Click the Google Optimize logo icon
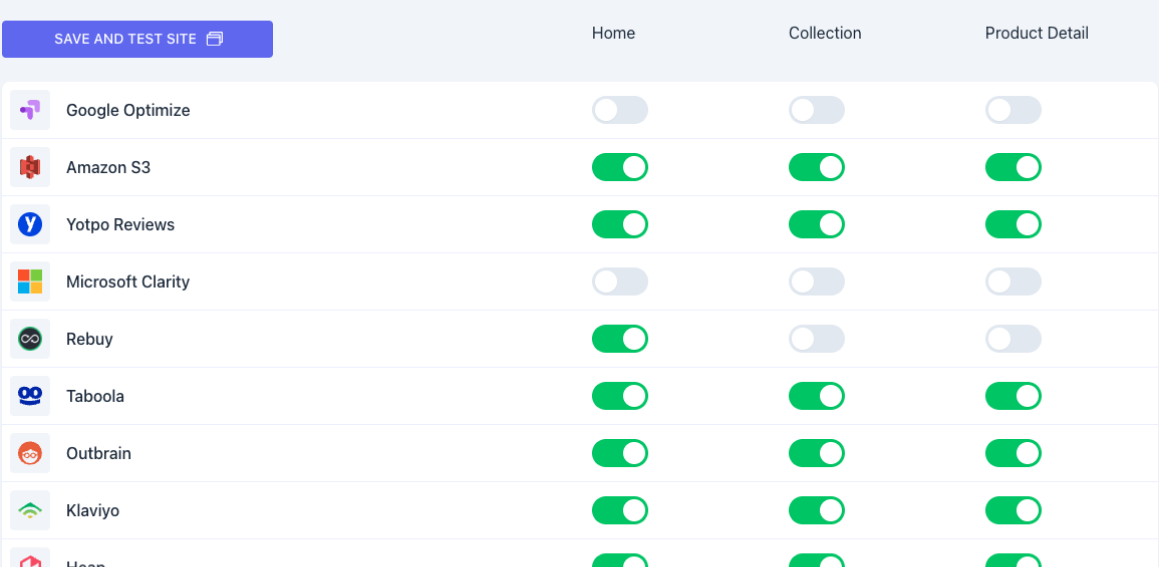1159x567 pixels. click(x=30, y=110)
